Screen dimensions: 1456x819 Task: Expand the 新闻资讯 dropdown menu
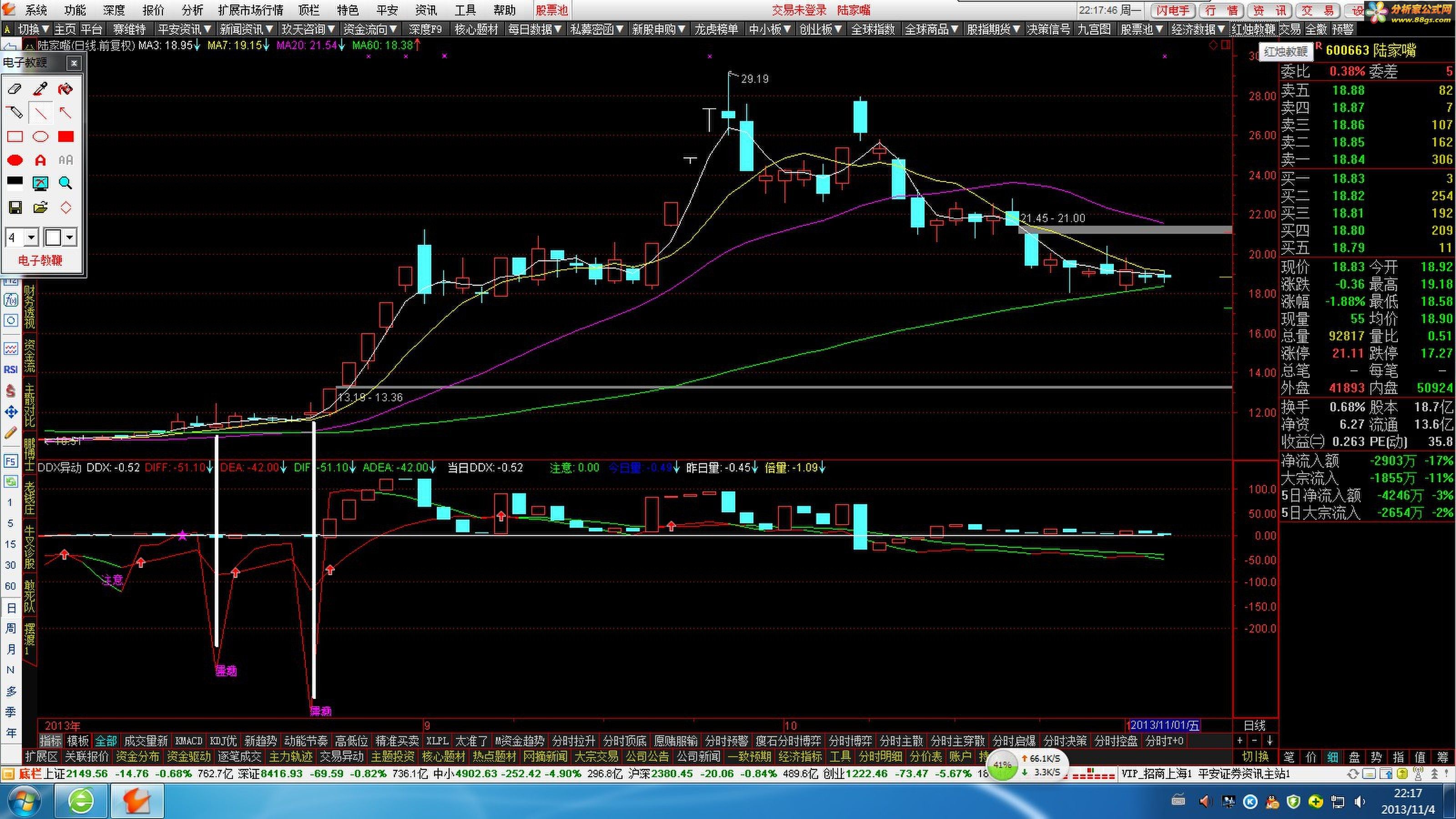click(x=246, y=30)
